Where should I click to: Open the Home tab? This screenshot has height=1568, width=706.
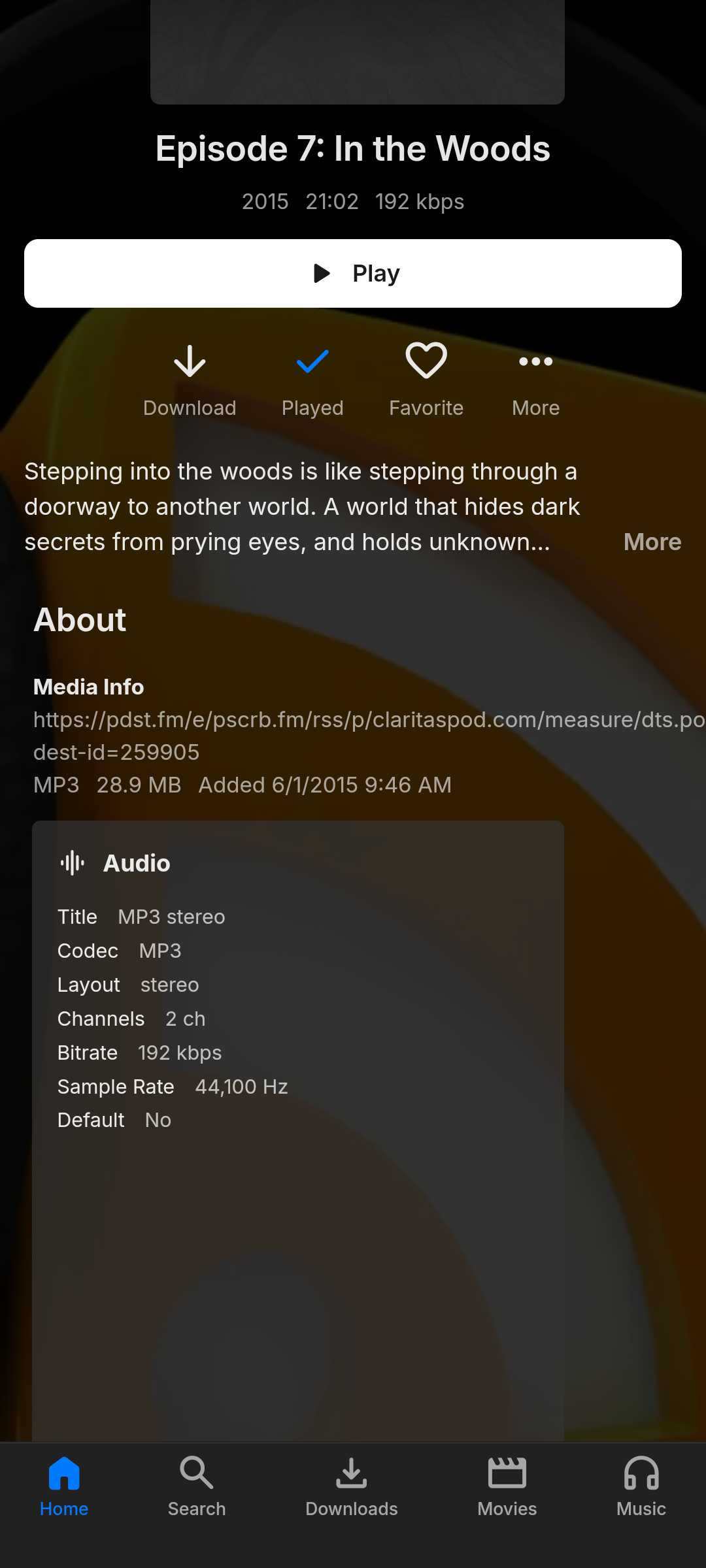tap(64, 1486)
